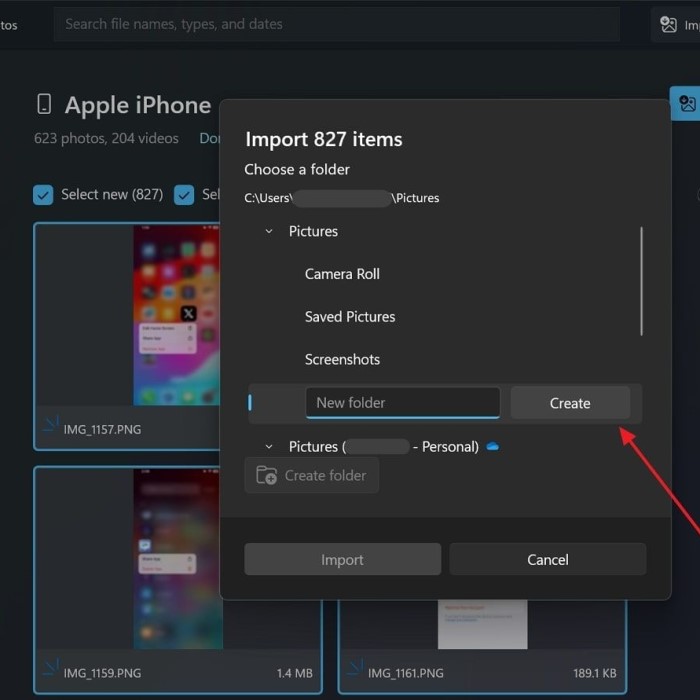Image resolution: width=700 pixels, height=700 pixels.
Task: Click the blue import icon button below toolbar
Action: (x=687, y=104)
